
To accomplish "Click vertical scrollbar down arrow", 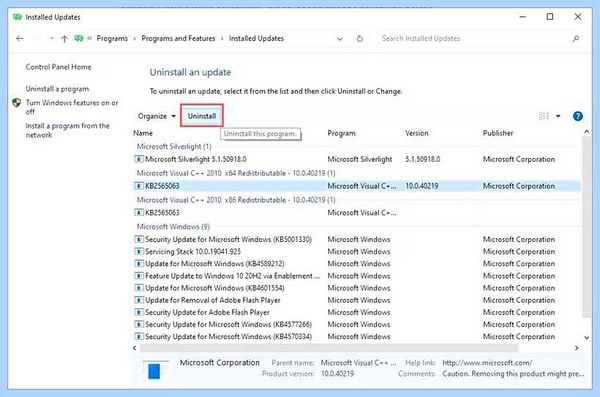I will [x=587, y=338].
